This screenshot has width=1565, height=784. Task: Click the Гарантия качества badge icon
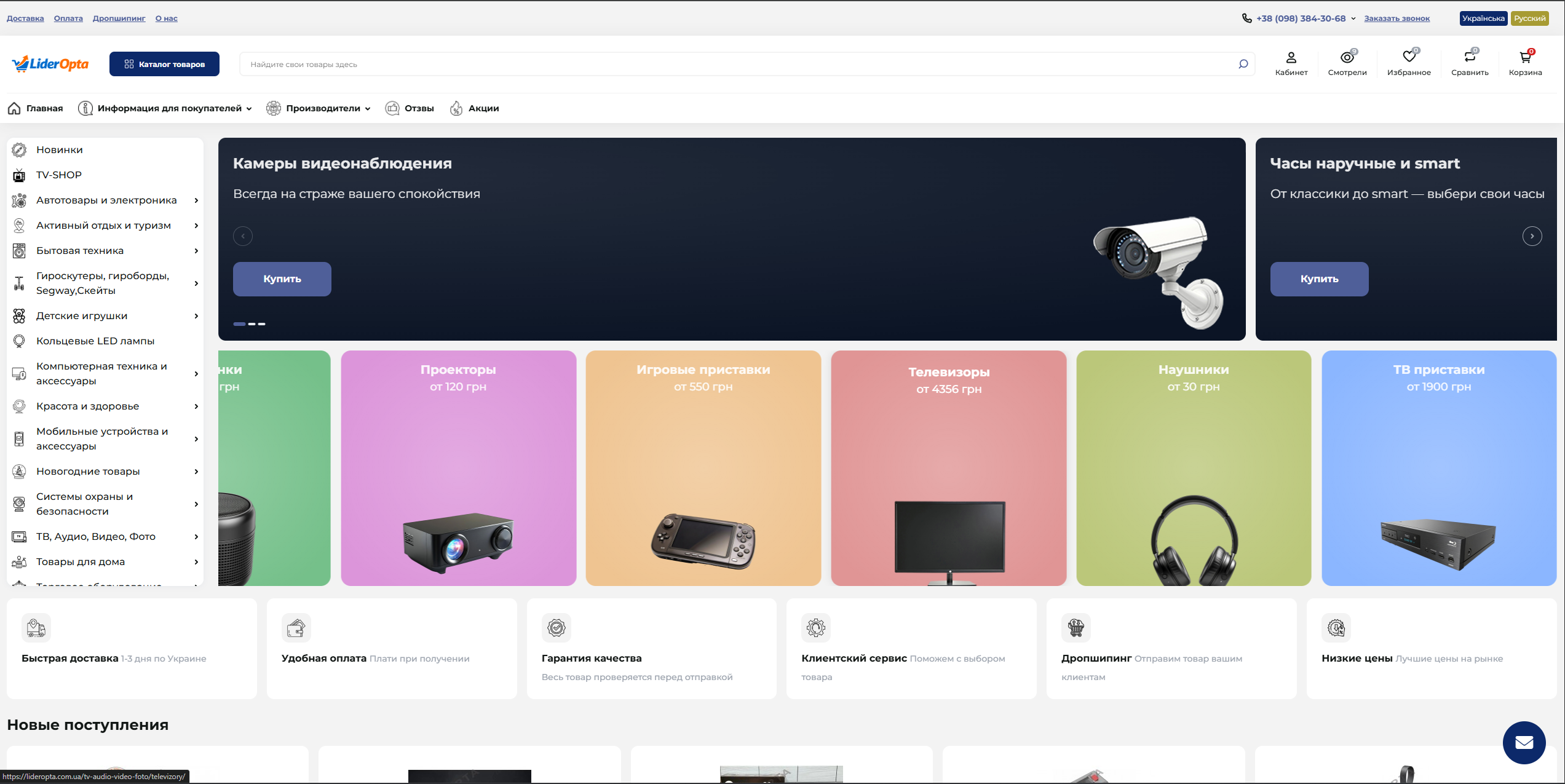coord(557,628)
